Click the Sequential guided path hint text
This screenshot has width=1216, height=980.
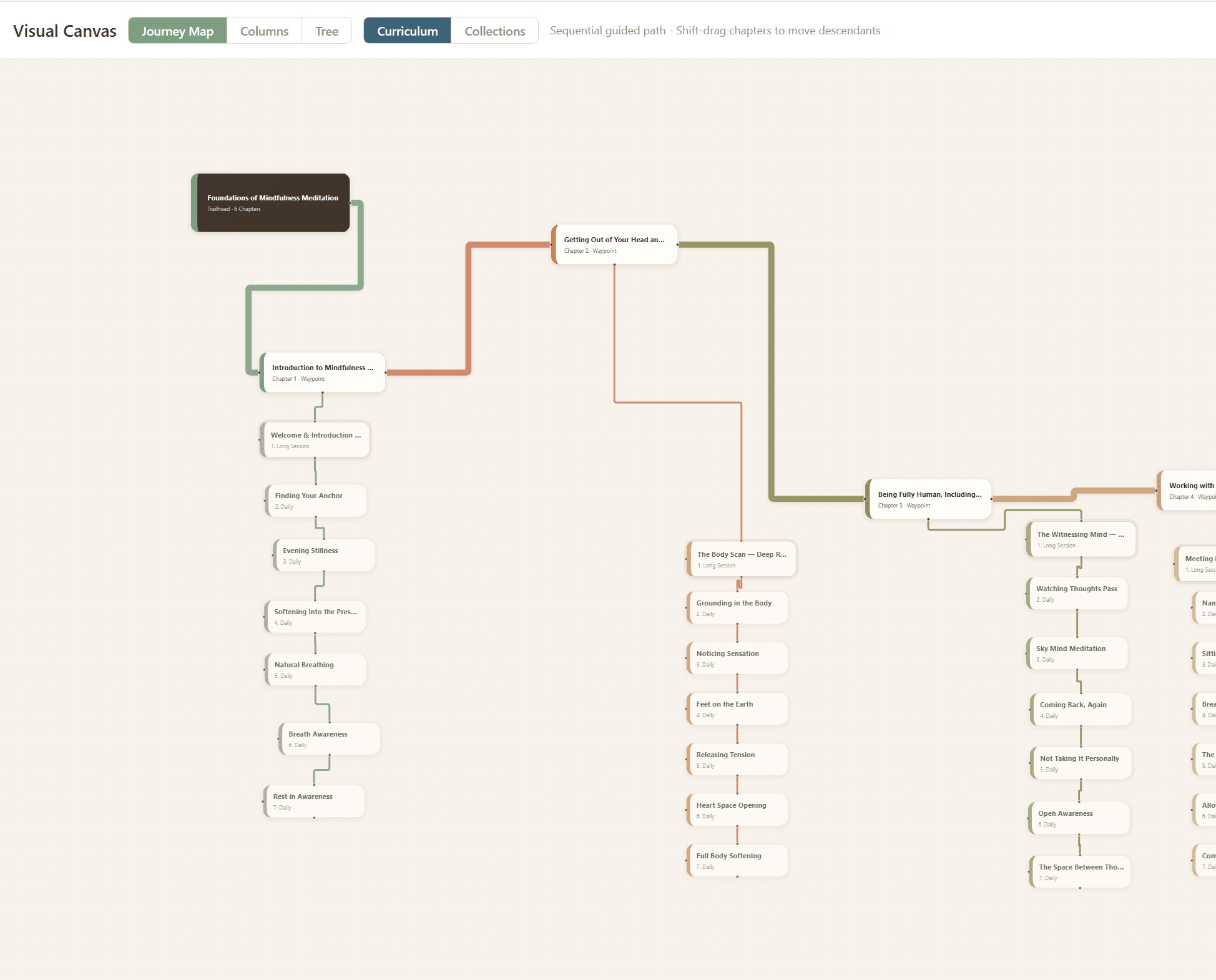click(715, 31)
